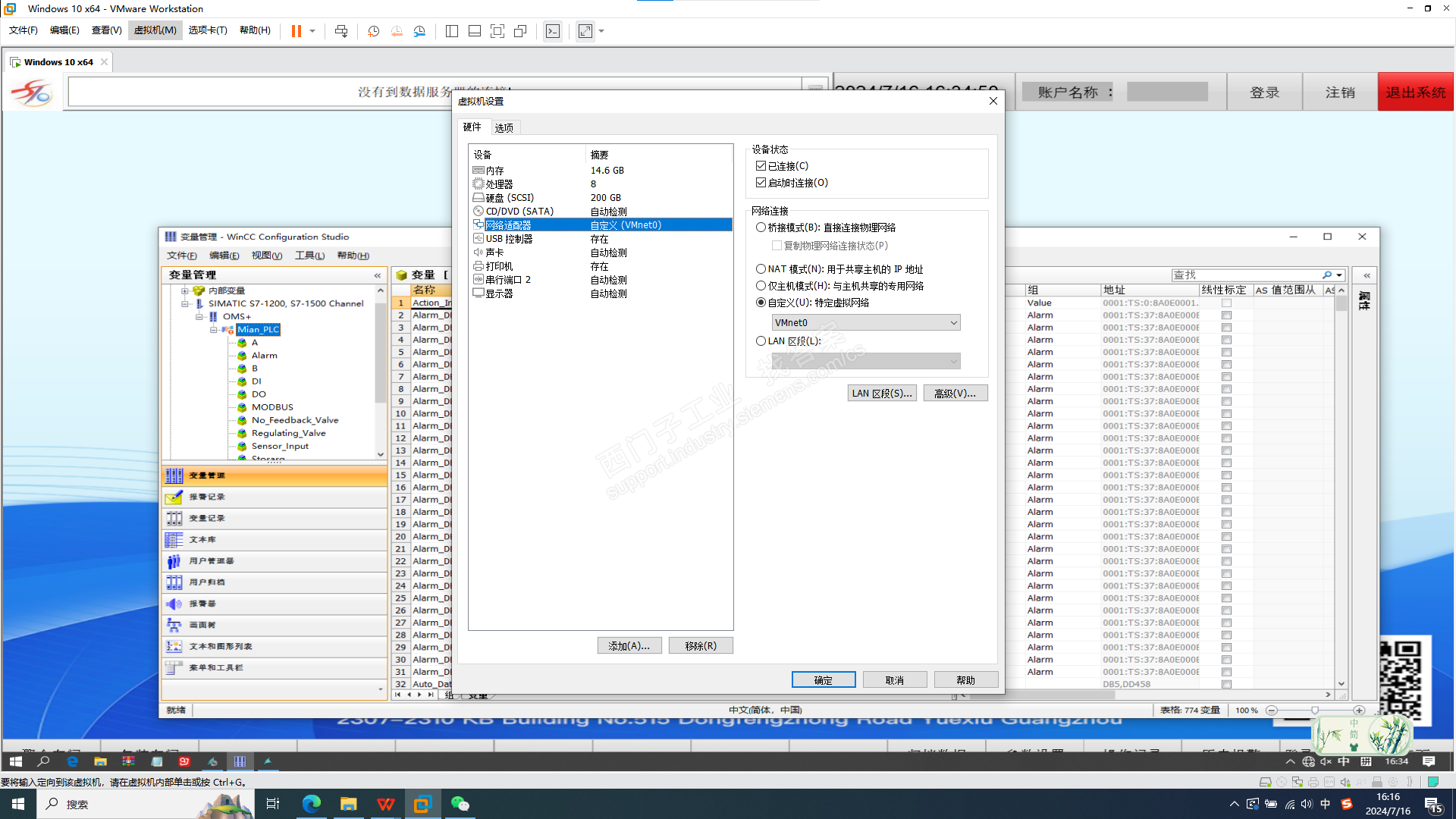The image size is (1456, 819).
Task: Click the VMware take snapshot clock icon
Action: click(374, 31)
